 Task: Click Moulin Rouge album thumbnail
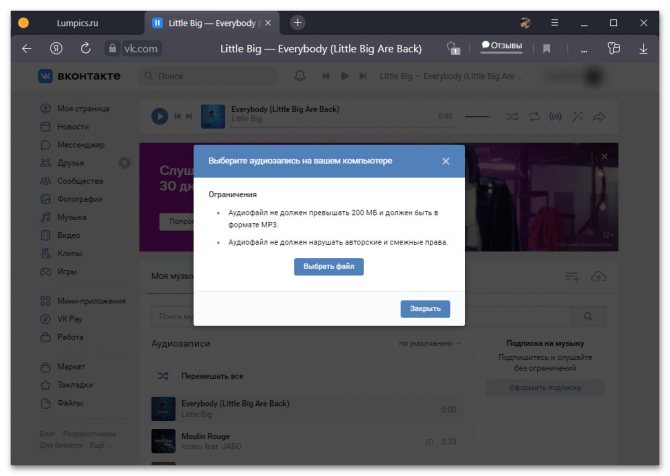click(x=164, y=441)
